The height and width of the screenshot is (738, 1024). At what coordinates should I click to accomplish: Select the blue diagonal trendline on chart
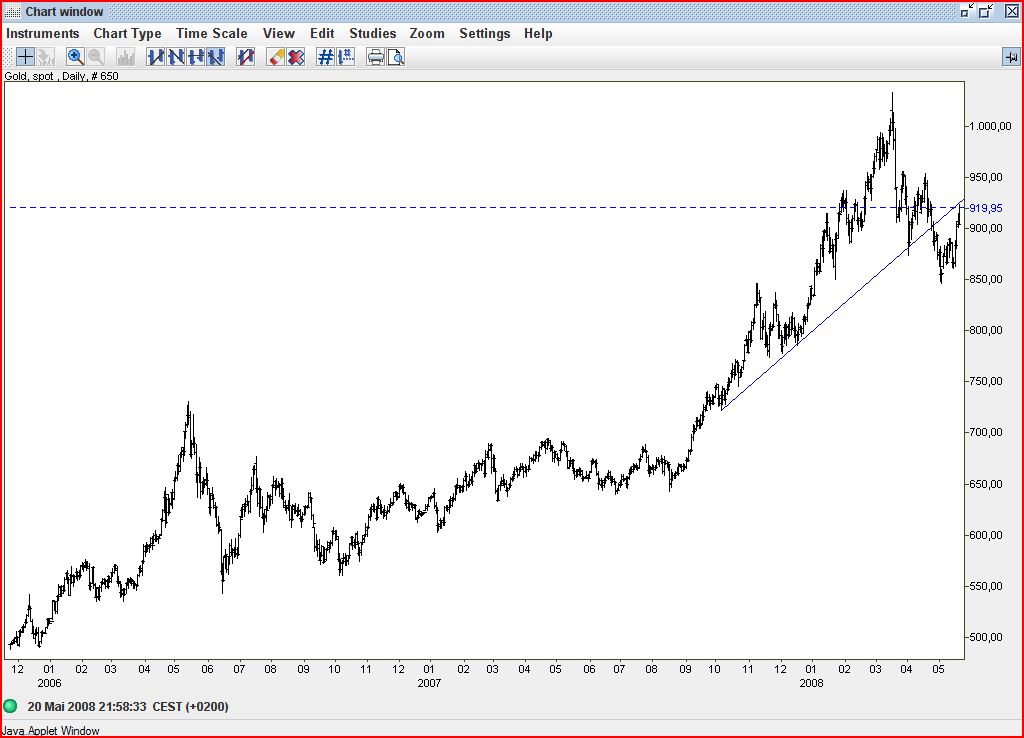point(842,304)
